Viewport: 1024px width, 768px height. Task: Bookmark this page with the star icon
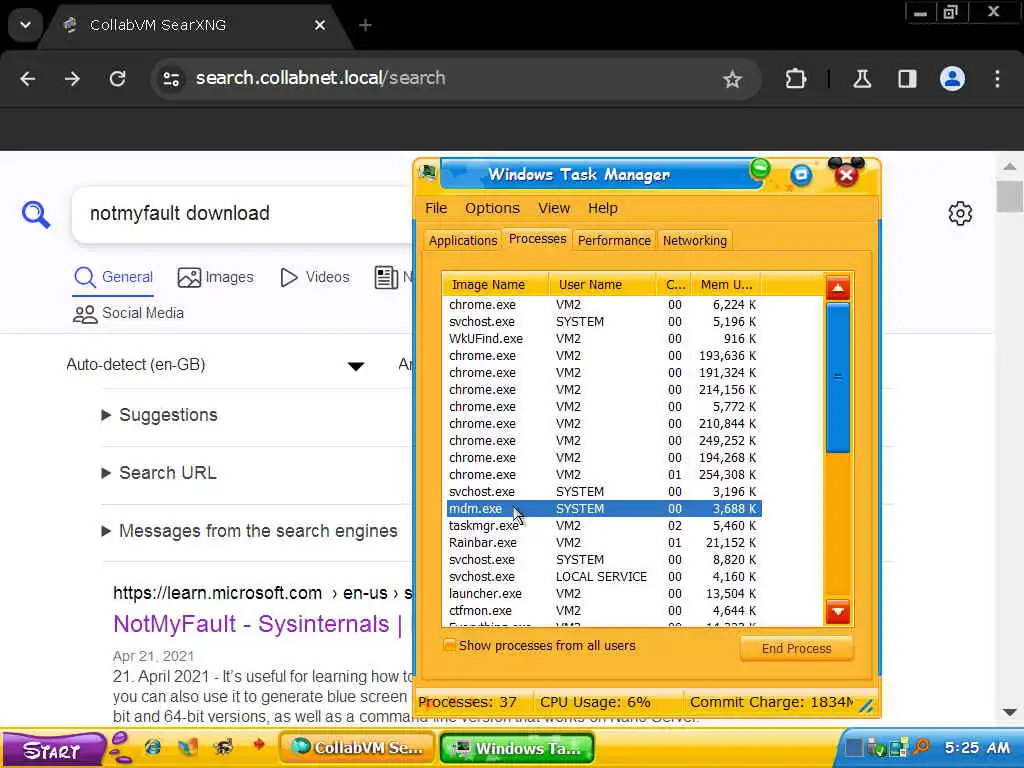732,79
